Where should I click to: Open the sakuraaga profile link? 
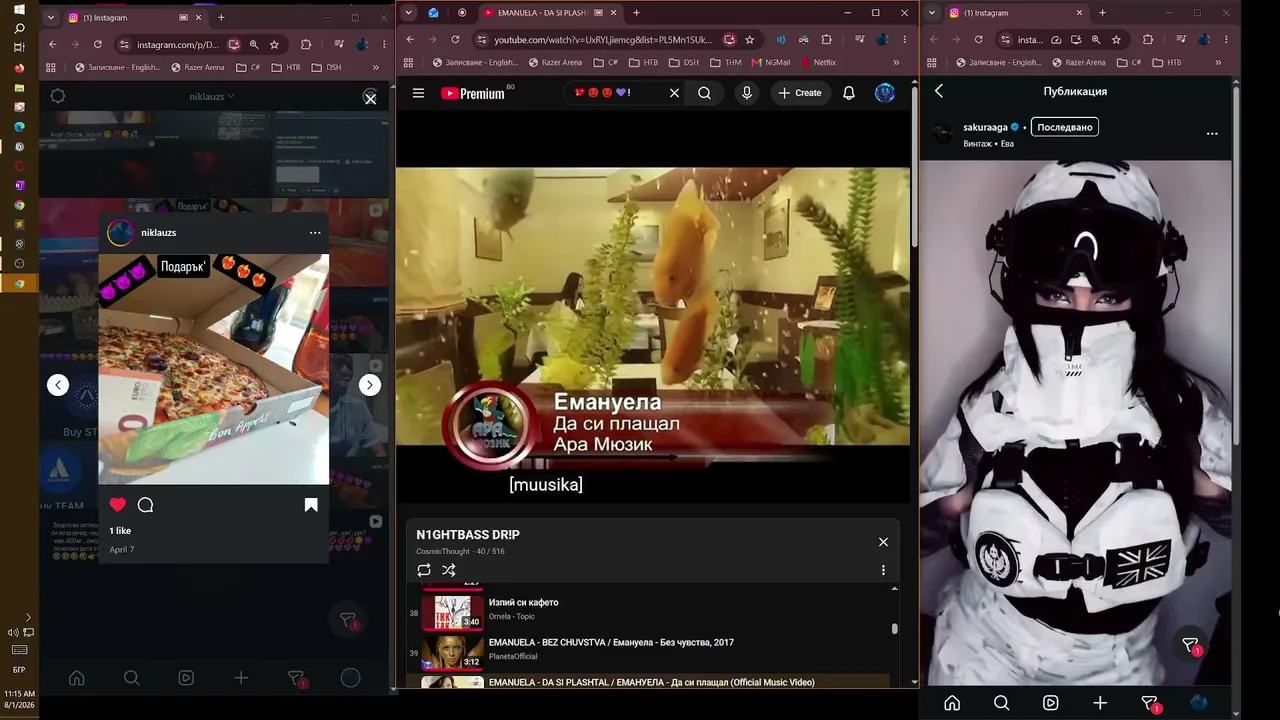[x=985, y=127]
